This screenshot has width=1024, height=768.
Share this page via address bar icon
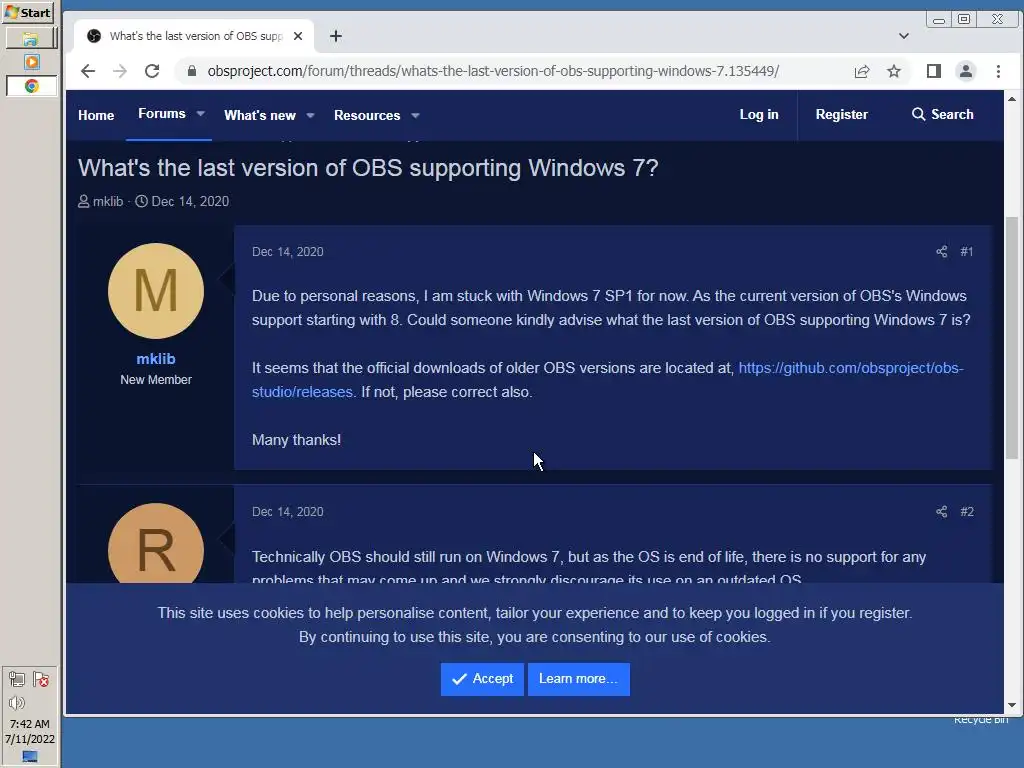862,71
